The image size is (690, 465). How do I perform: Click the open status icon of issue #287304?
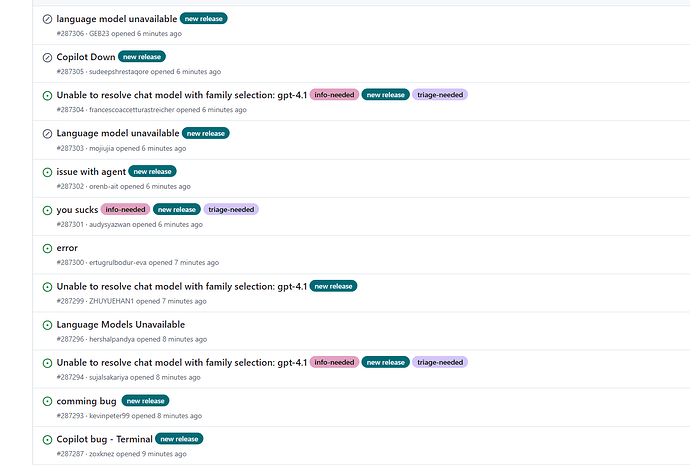[47, 95]
